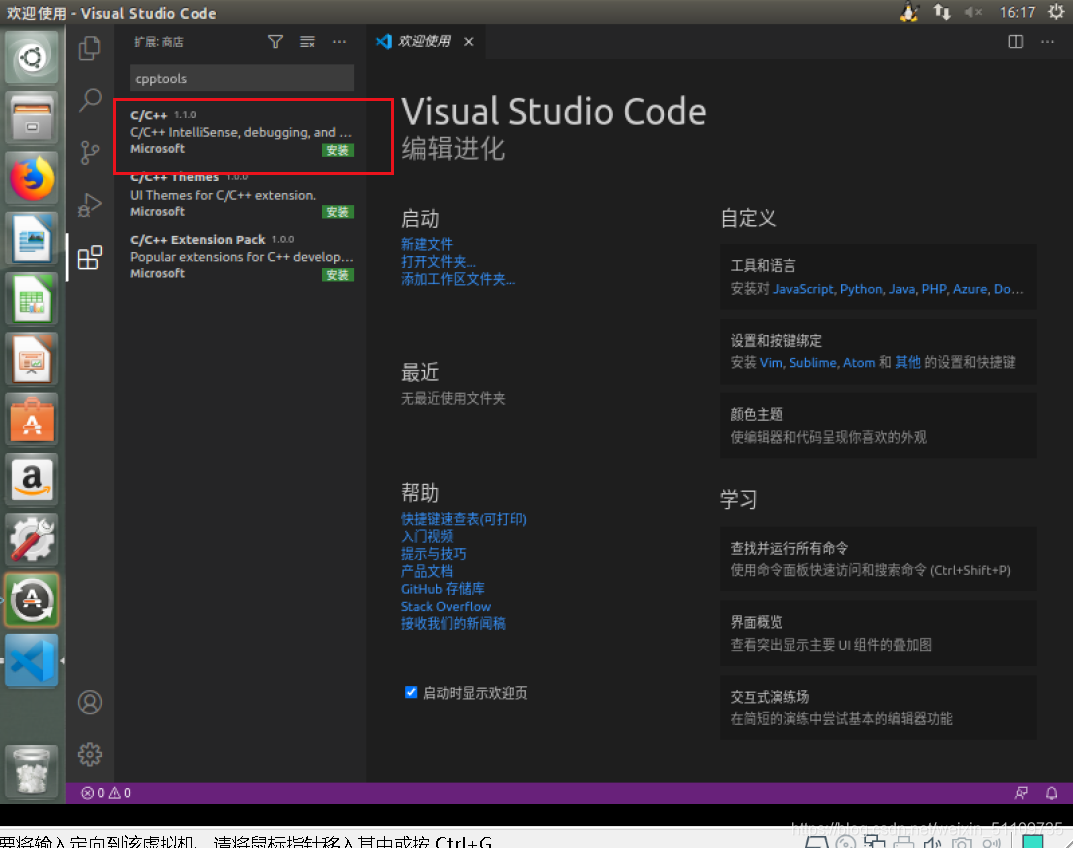Open the Explorer view in activity bar
Viewport: 1073px width, 848px height.
(x=90, y=48)
